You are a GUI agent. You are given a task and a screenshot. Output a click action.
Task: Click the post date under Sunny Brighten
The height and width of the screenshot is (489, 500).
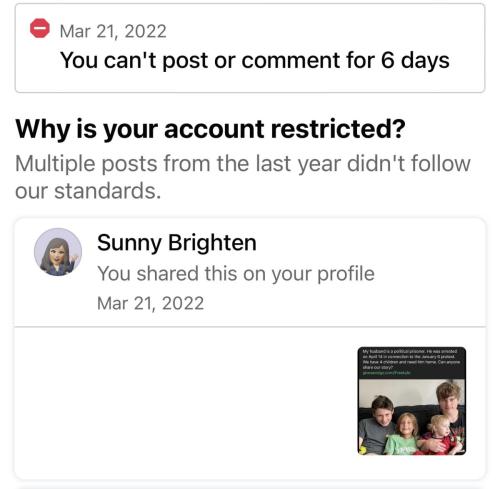150,303
